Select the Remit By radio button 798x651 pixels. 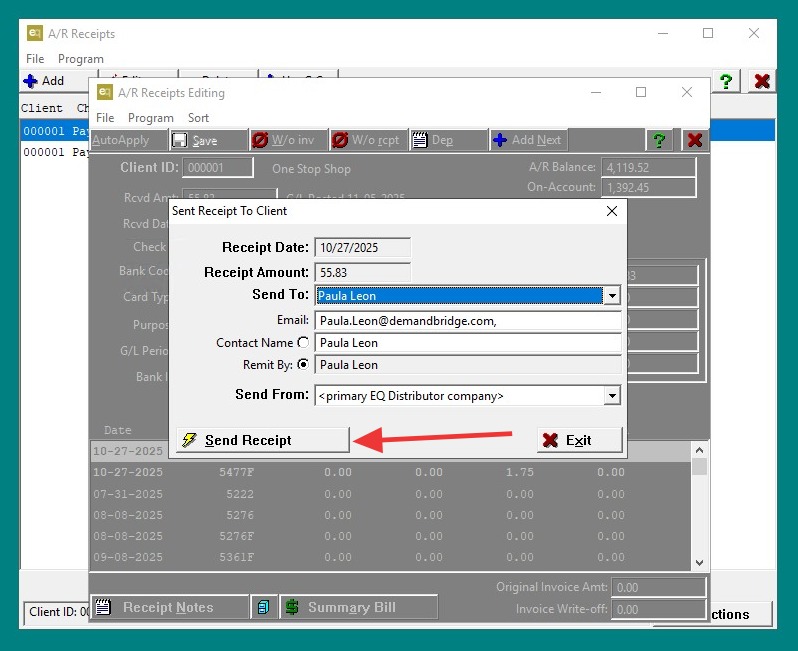[x=303, y=364]
